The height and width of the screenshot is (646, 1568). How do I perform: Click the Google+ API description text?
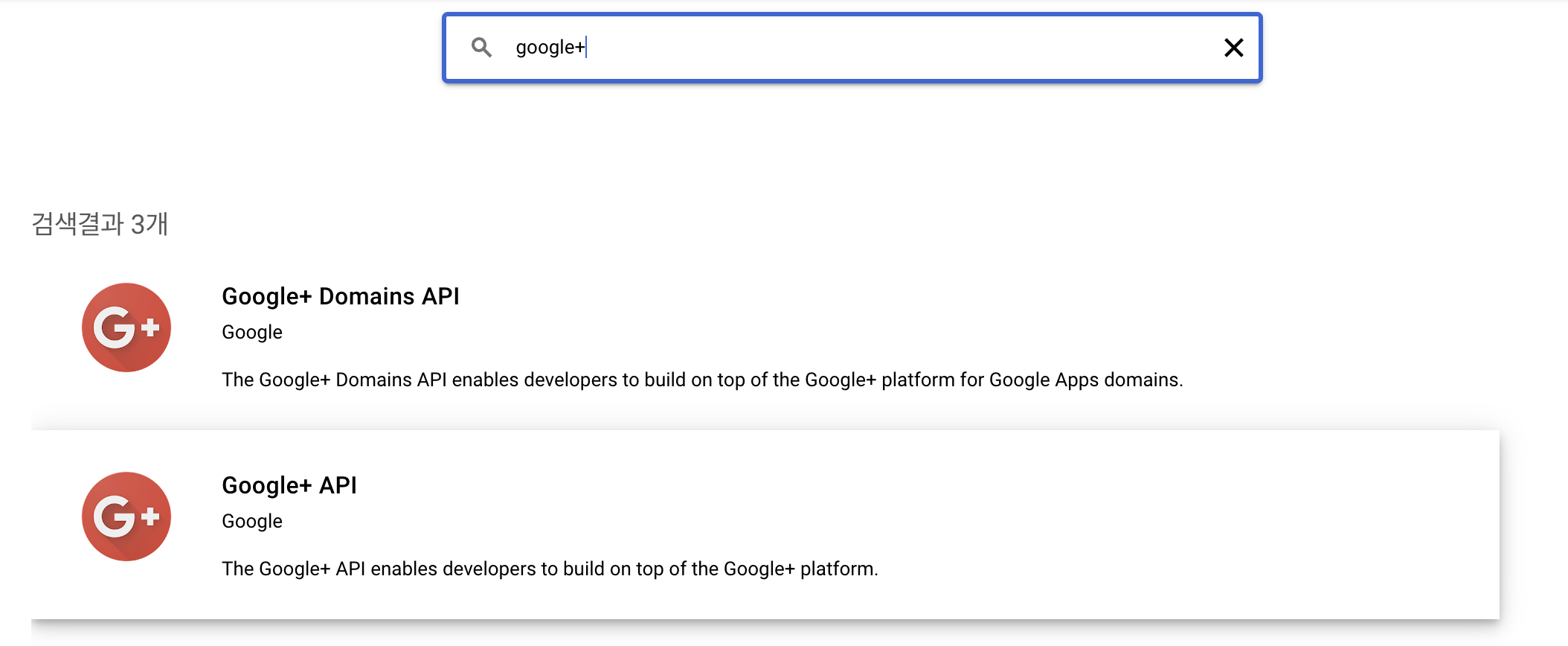[x=550, y=569]
